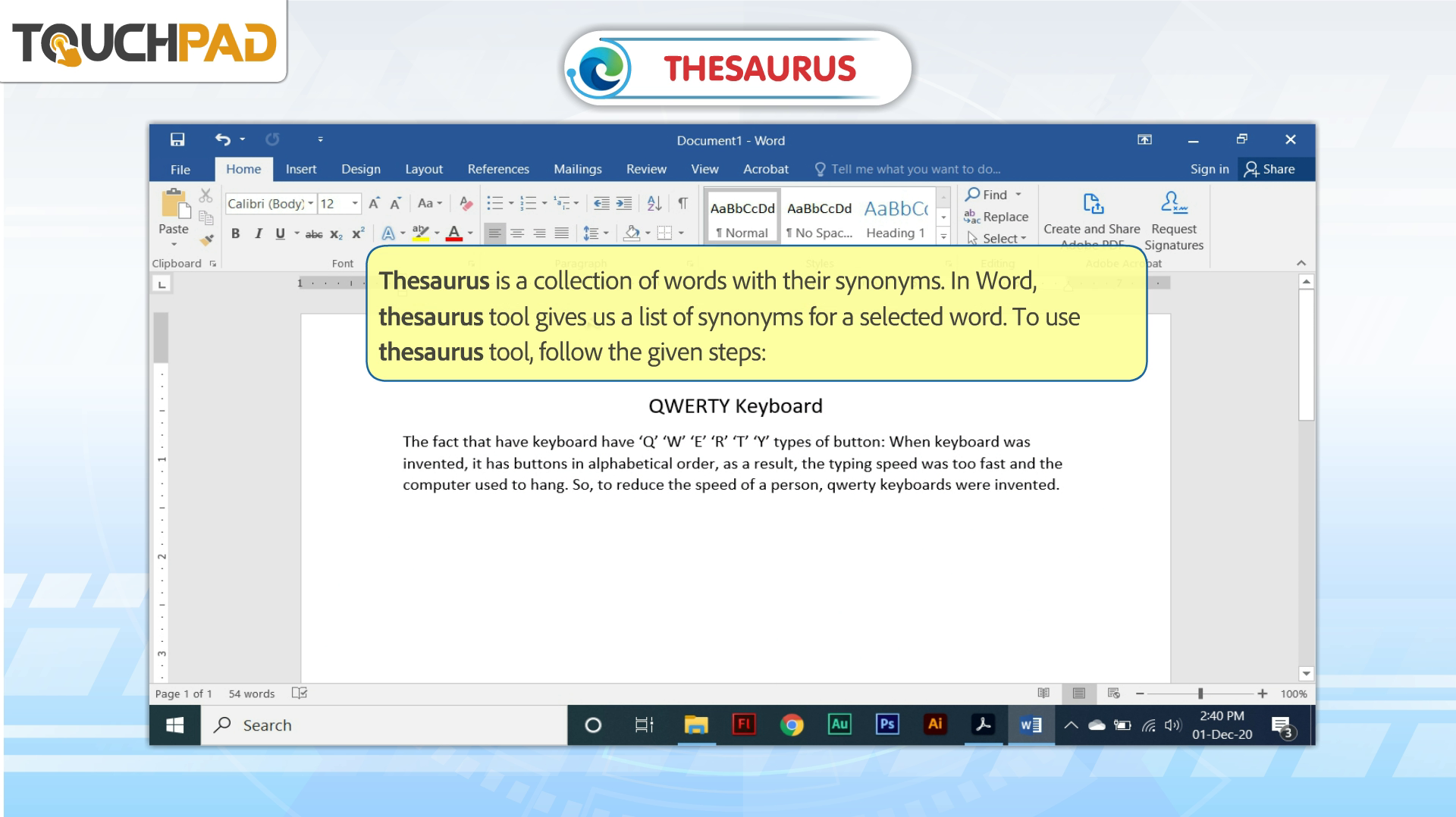Viewport: 1456px width, 817px height.
Task: Toggle Bold formatting
Action: pos(235,233)
